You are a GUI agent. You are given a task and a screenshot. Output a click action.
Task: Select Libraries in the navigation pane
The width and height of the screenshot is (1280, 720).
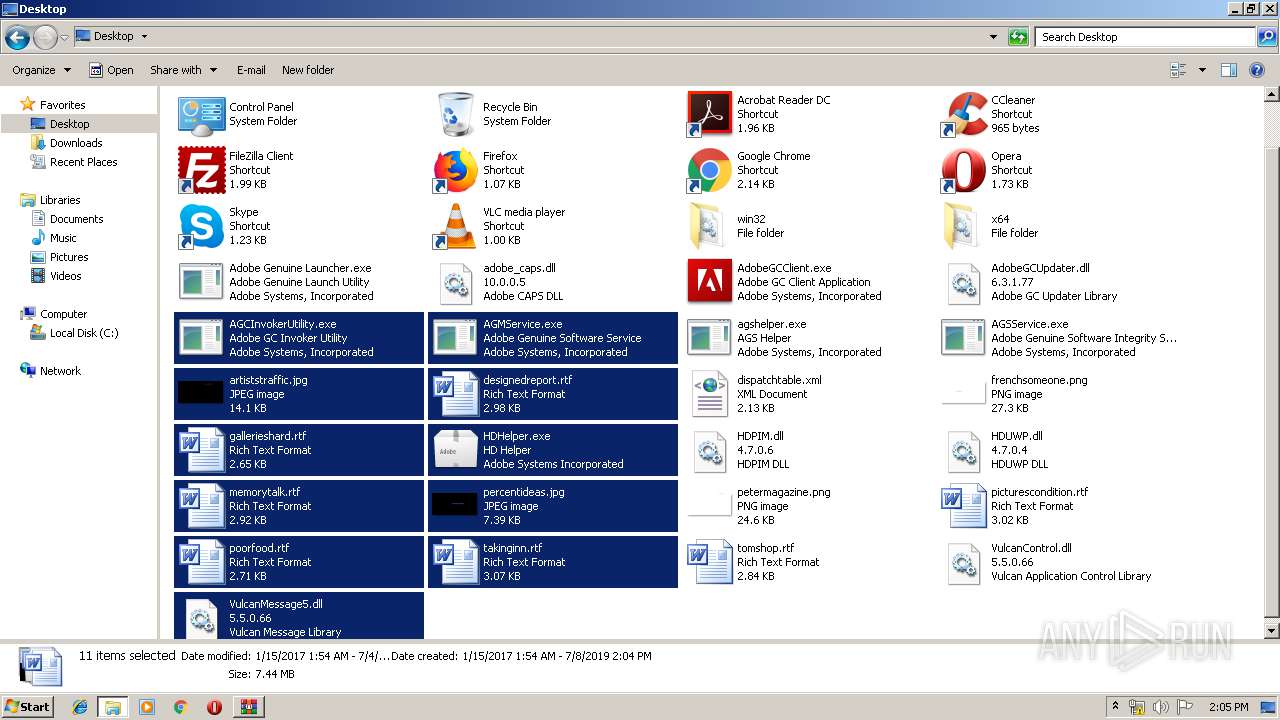[x=60, y=200]
